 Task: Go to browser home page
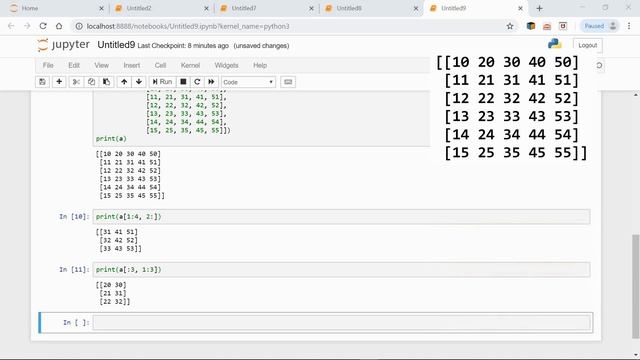point(59,26)
